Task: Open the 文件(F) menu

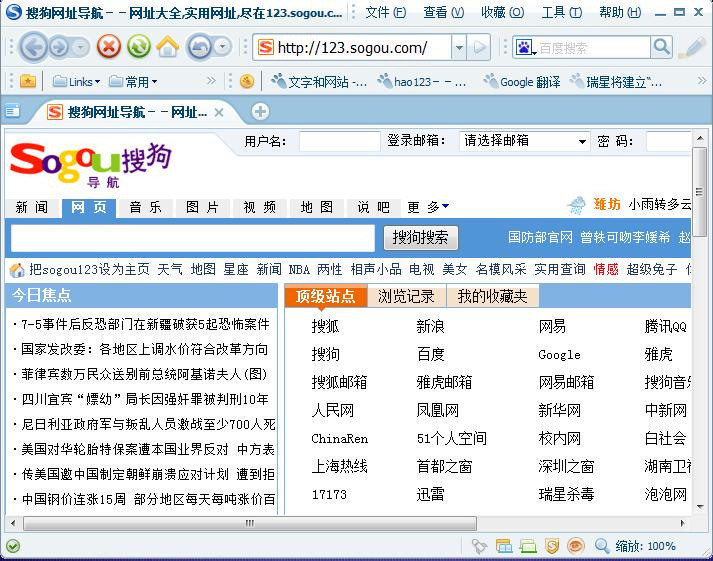Action: [386, 12]
